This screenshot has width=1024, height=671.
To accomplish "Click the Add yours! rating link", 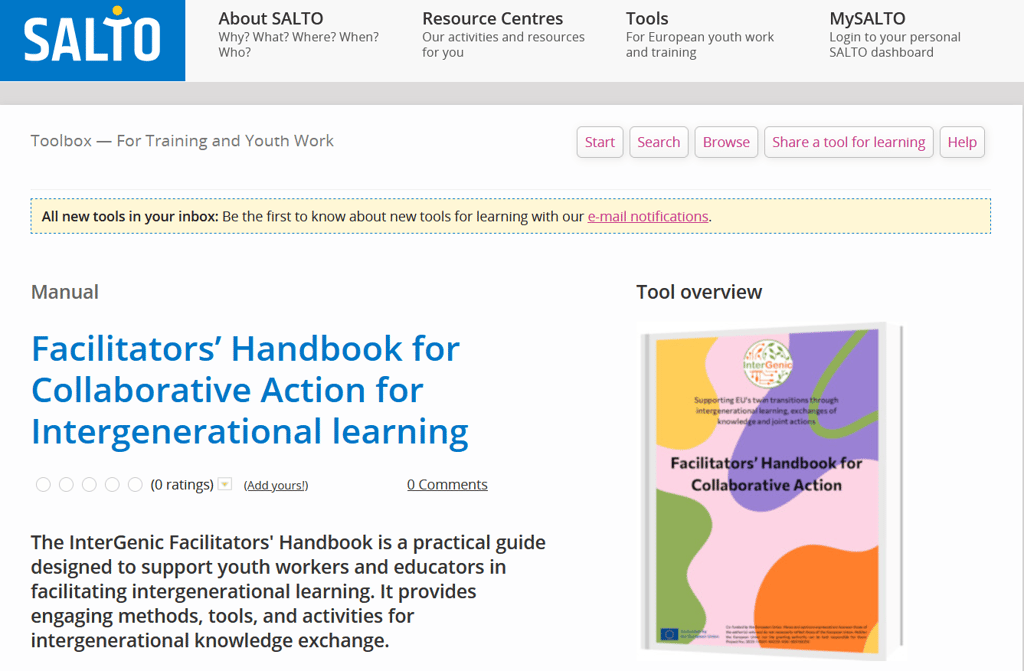I will [276, 485].
